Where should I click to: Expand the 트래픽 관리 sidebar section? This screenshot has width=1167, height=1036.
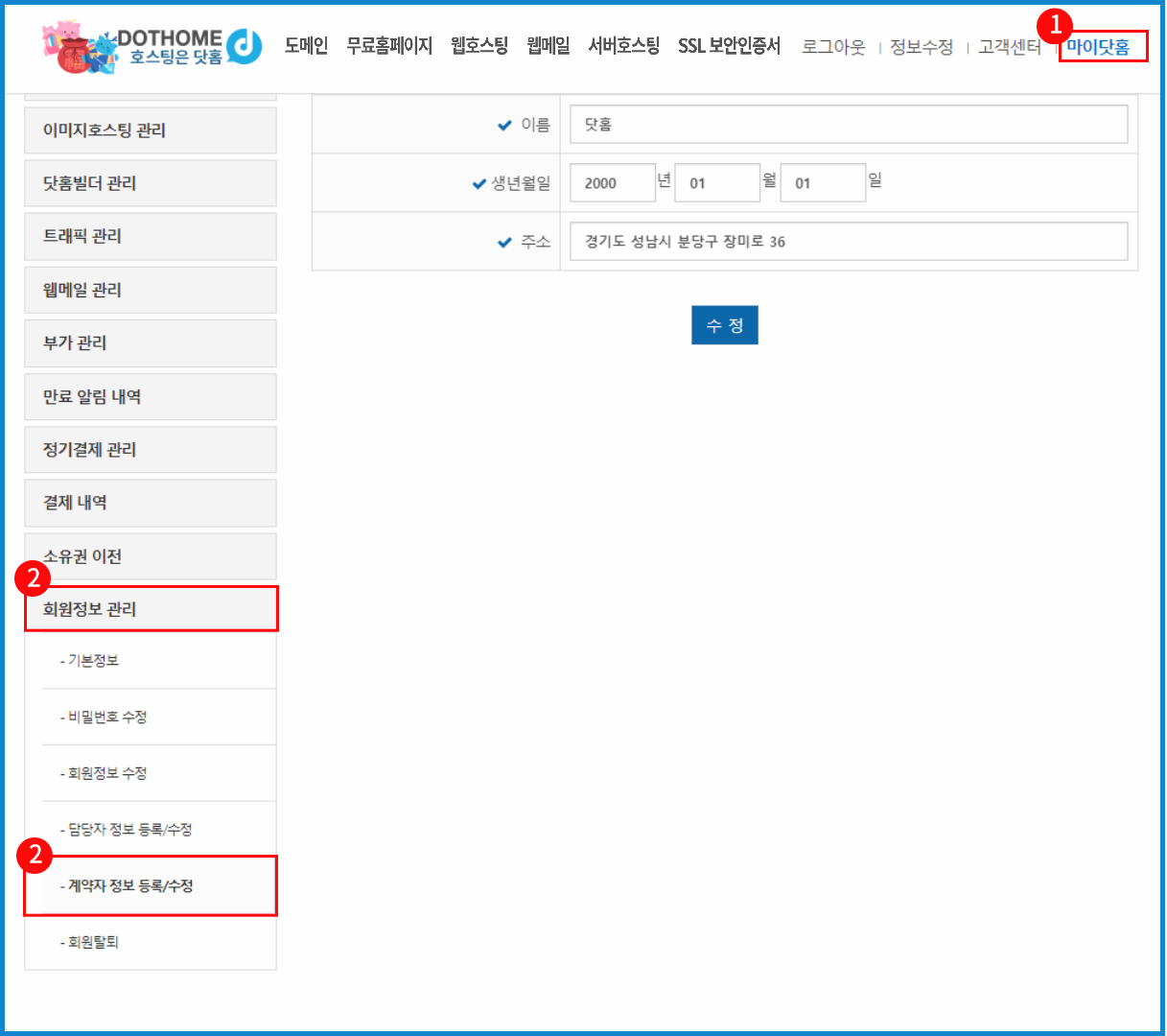pos(151,236)
